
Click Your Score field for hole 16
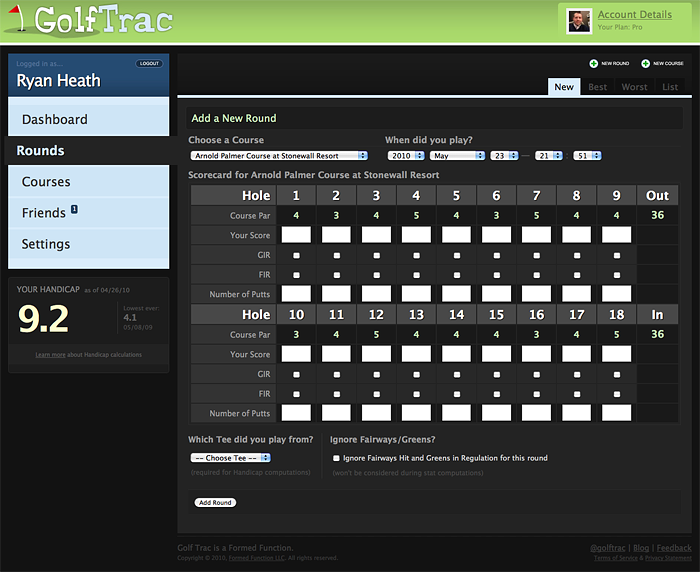point(536,354)
